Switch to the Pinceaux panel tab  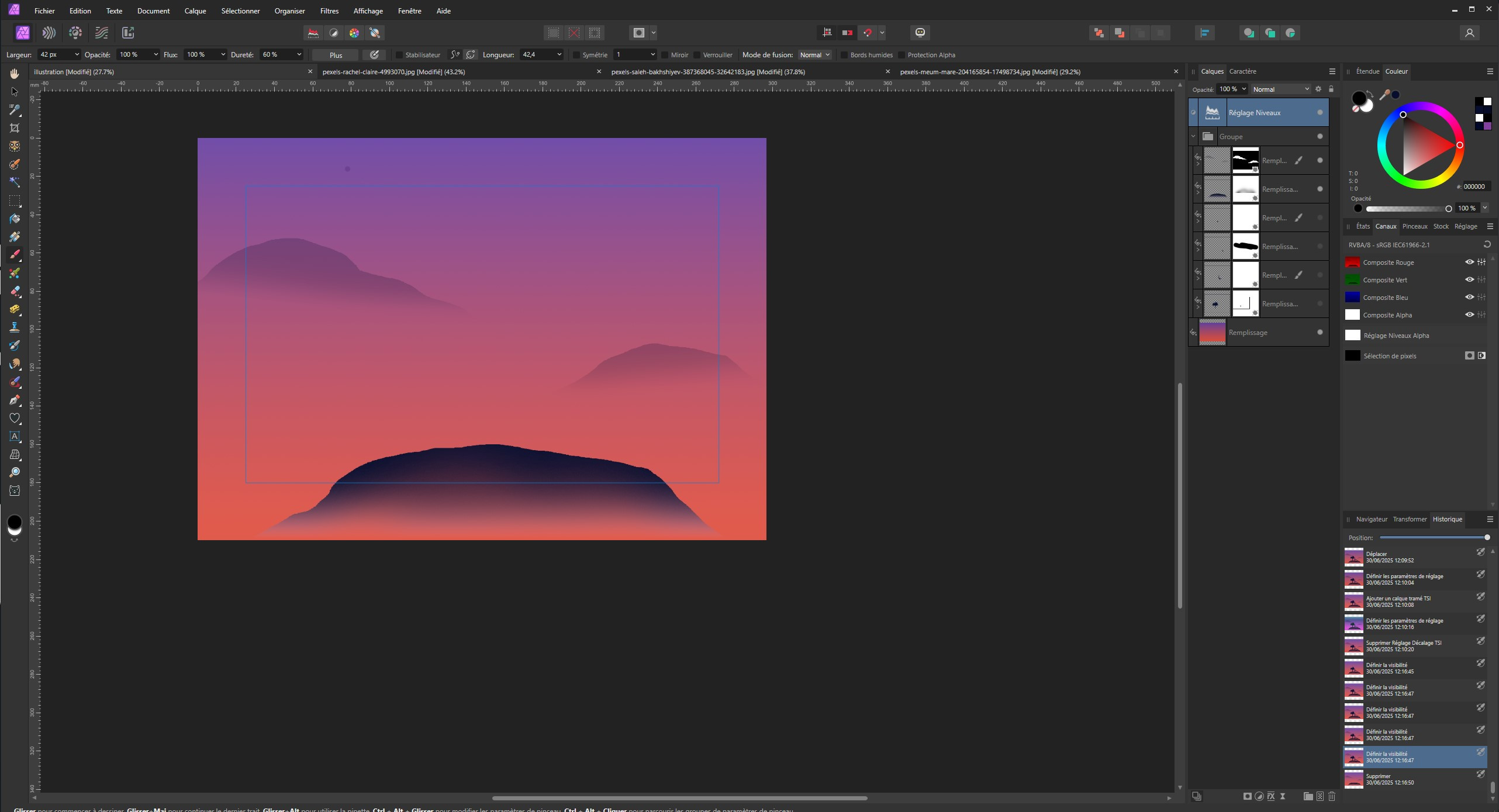(x=1414, y=226)
